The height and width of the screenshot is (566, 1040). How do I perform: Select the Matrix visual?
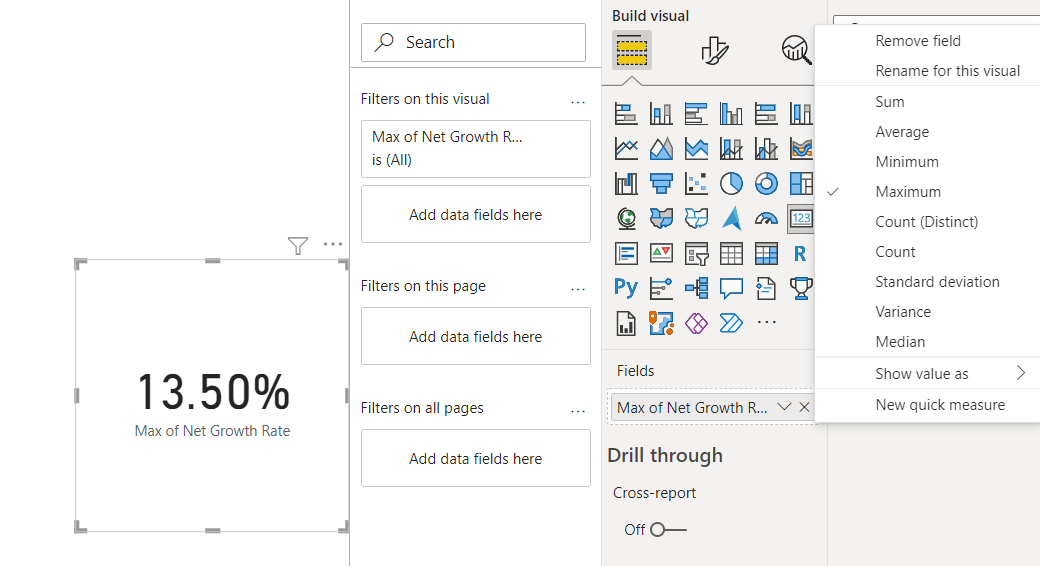pyautogui.click(x=766, y=253)
